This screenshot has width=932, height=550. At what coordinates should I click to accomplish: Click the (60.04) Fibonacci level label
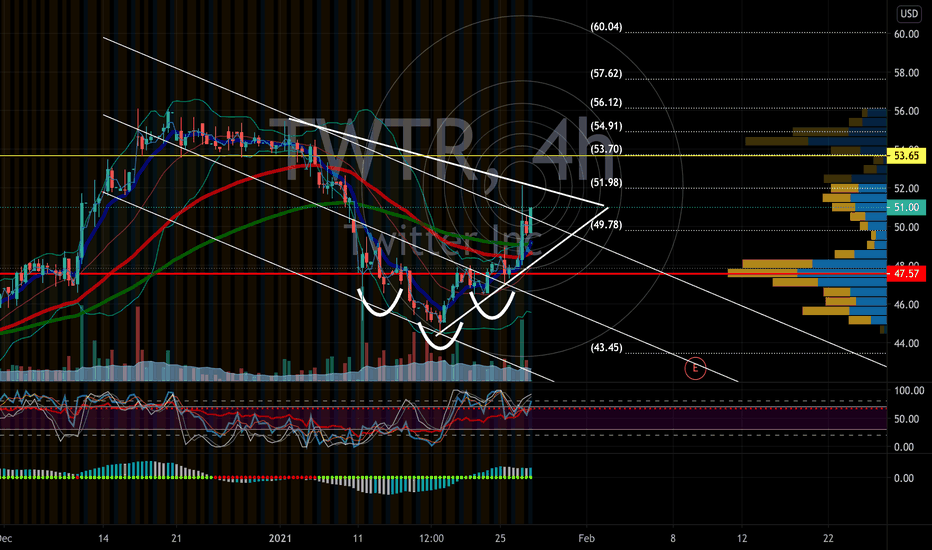coord(606,27)
